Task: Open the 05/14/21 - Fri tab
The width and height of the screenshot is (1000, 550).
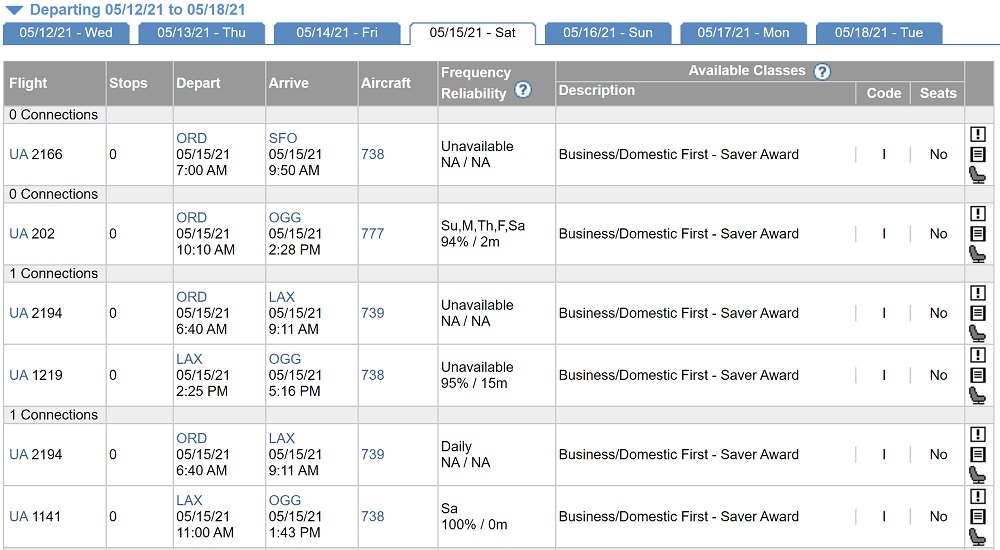Action: pos(337,33)
